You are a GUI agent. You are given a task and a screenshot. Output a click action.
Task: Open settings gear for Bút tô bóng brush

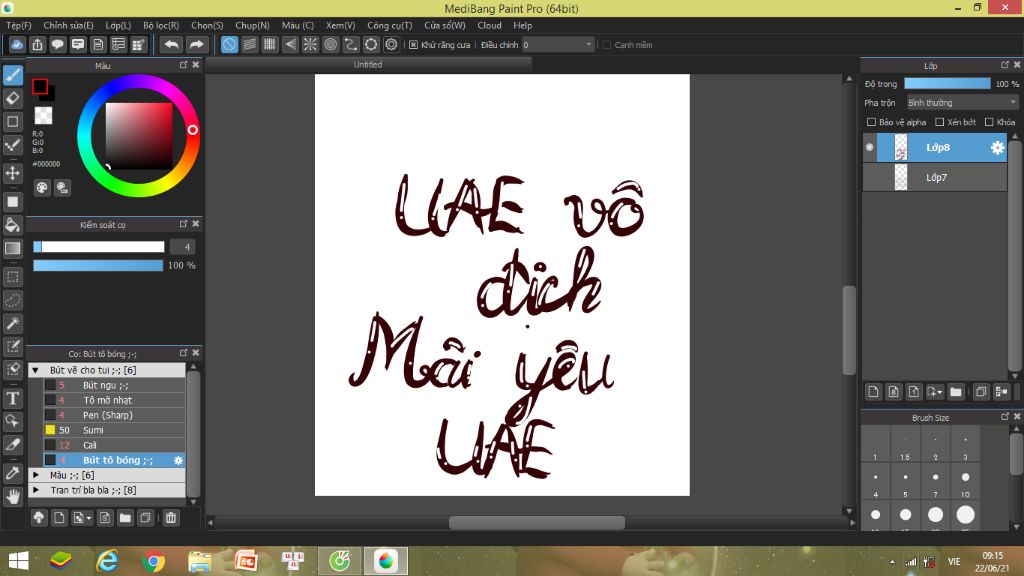click(178, 460)
